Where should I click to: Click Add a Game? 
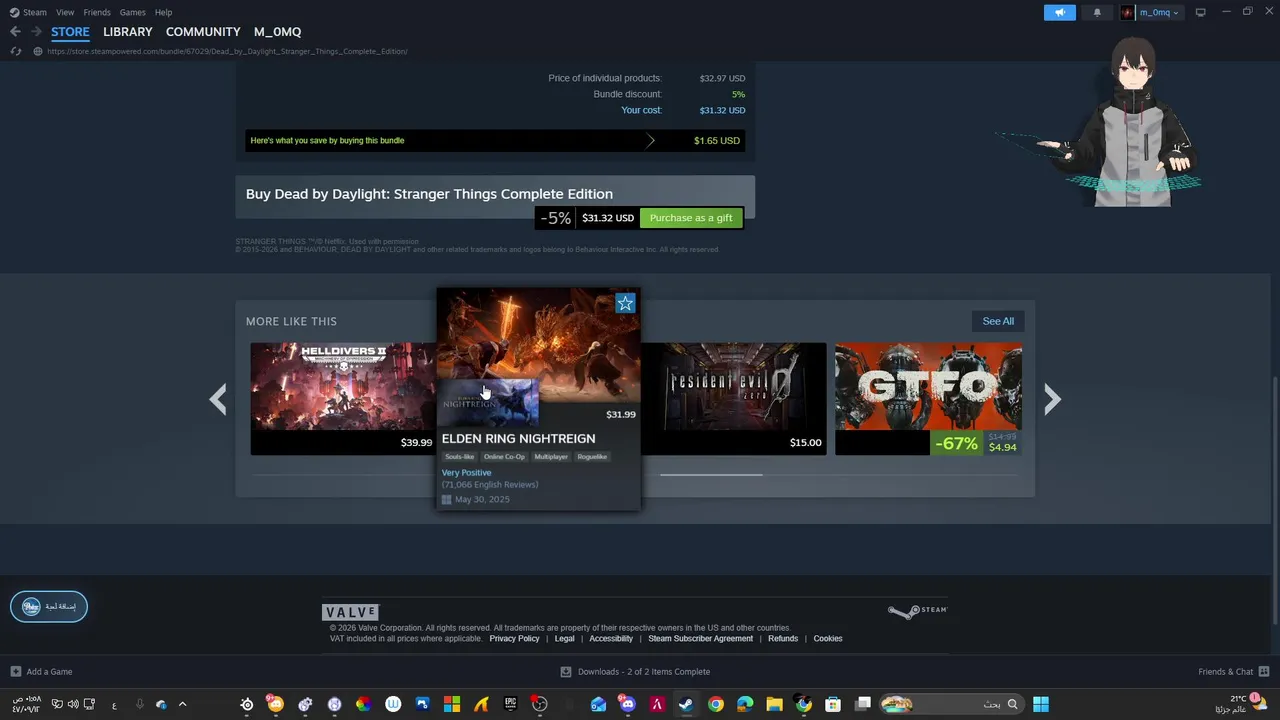(41, 672)
